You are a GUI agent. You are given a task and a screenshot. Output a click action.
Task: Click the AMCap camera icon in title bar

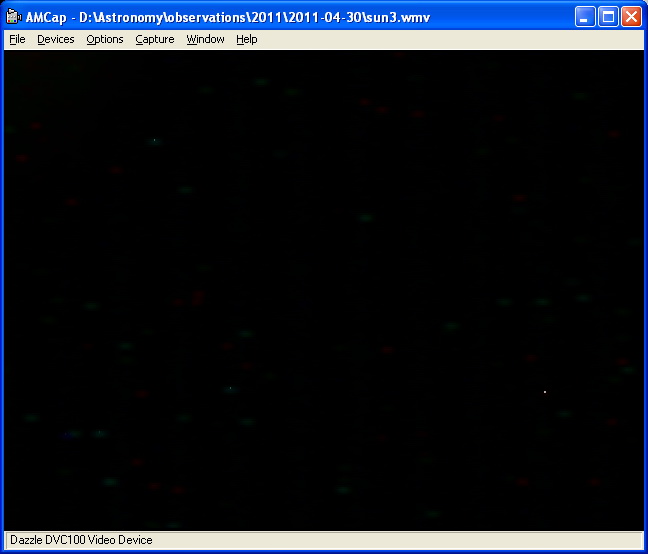pos(14,17)
